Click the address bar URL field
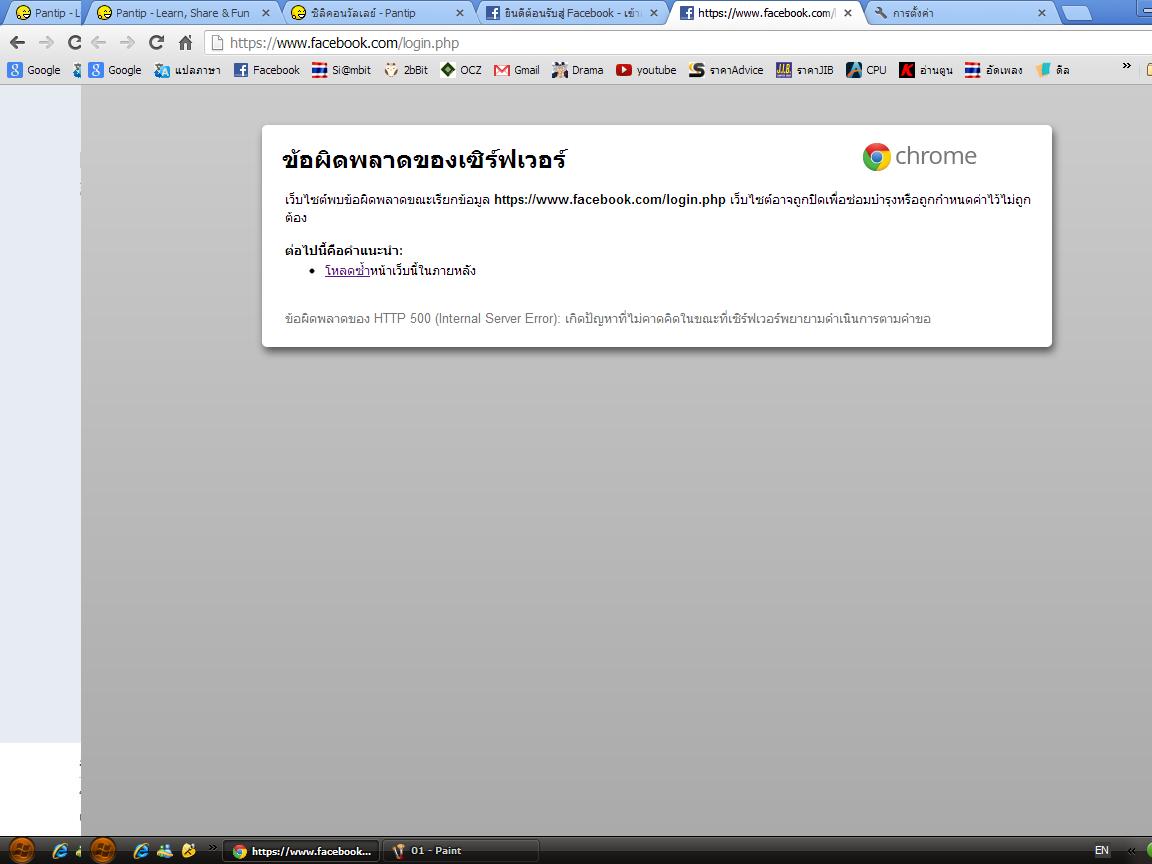1152x864 pixels. [676, 43]
